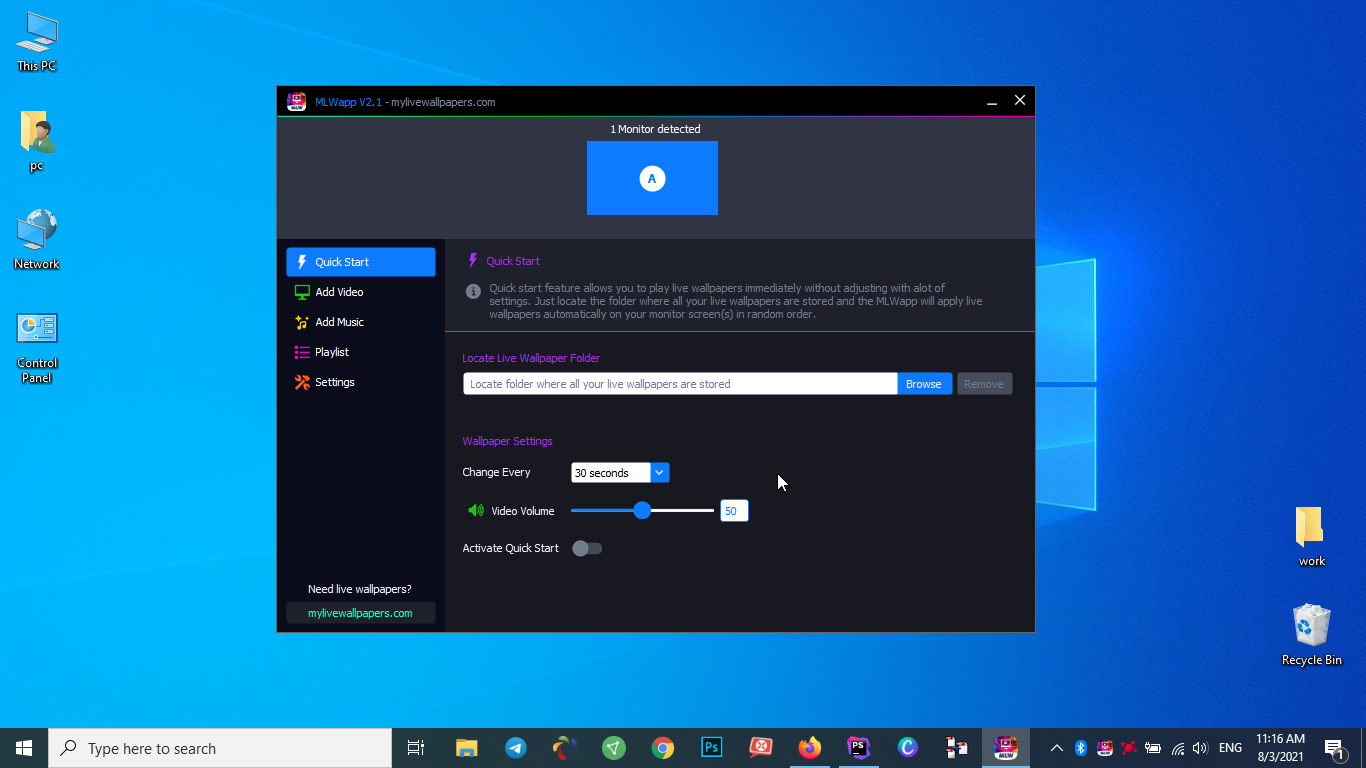
Task: Click the green video volume speaker icon
Action: coord(476,511)
